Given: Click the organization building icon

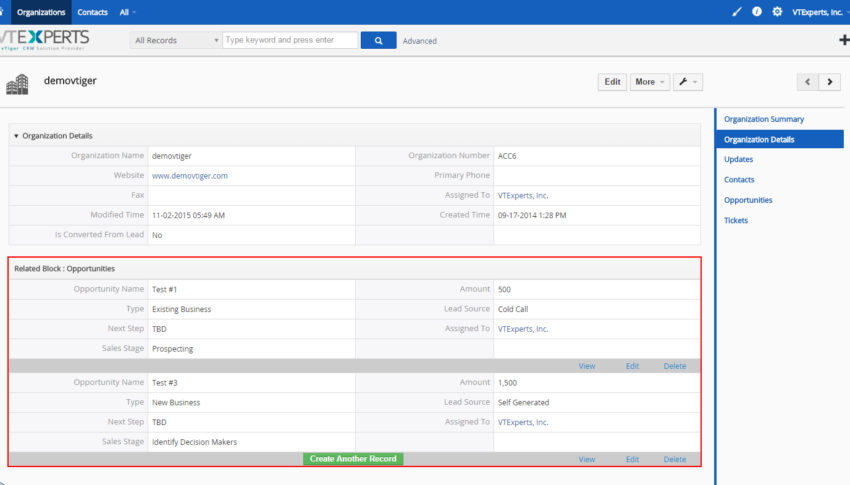Looking at the screenshot, I should click(x=17, y=84).
